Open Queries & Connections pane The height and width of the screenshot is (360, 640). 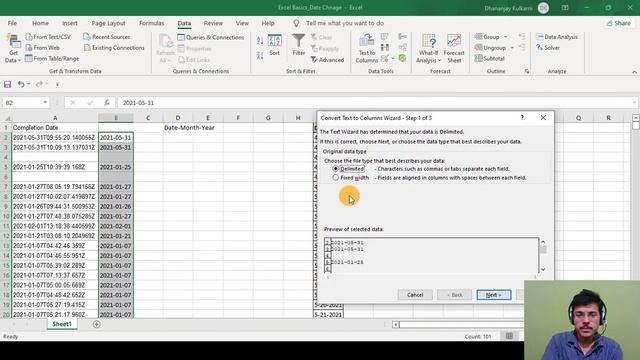point(211,37)
